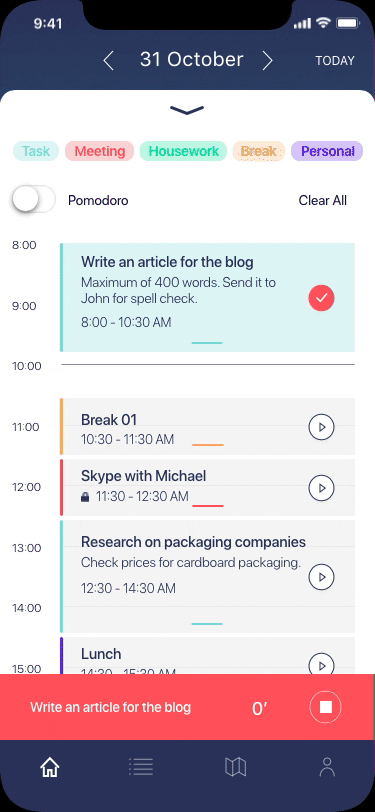Click Clear All

[323, 200]
